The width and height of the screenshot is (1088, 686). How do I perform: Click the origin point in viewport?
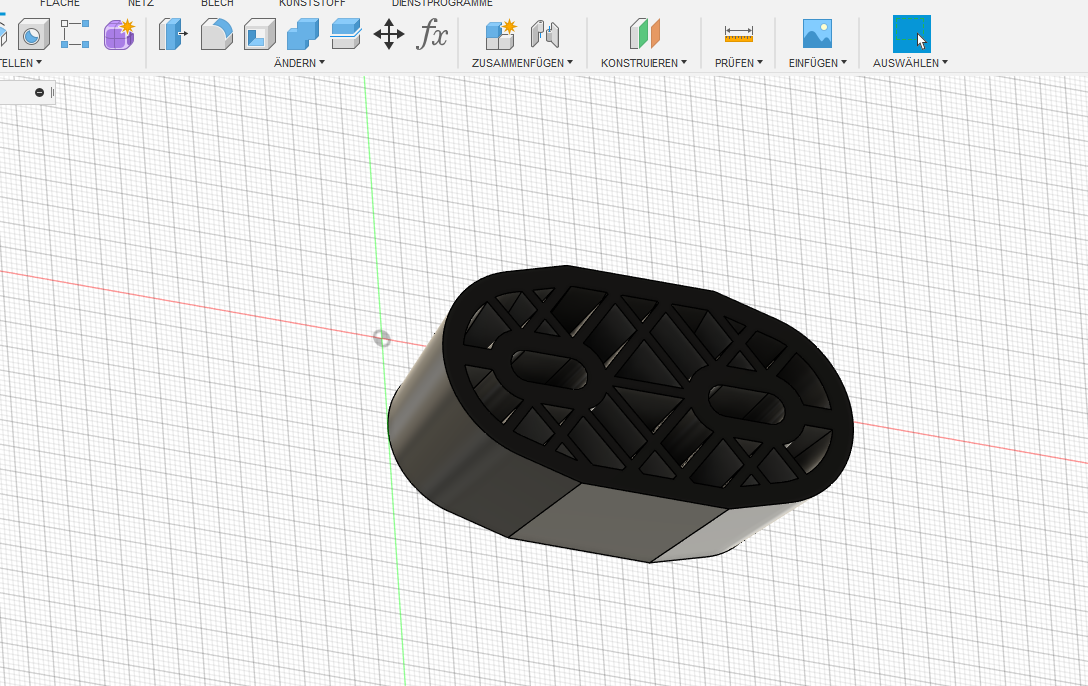pos(381,338)
